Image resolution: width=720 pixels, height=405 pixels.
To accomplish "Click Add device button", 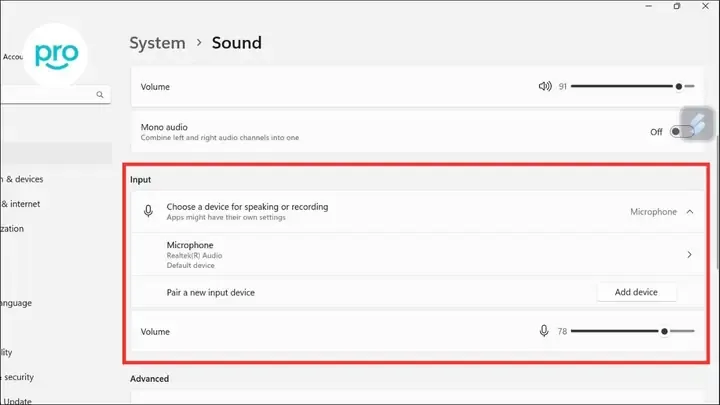I will tap(636, 292).
